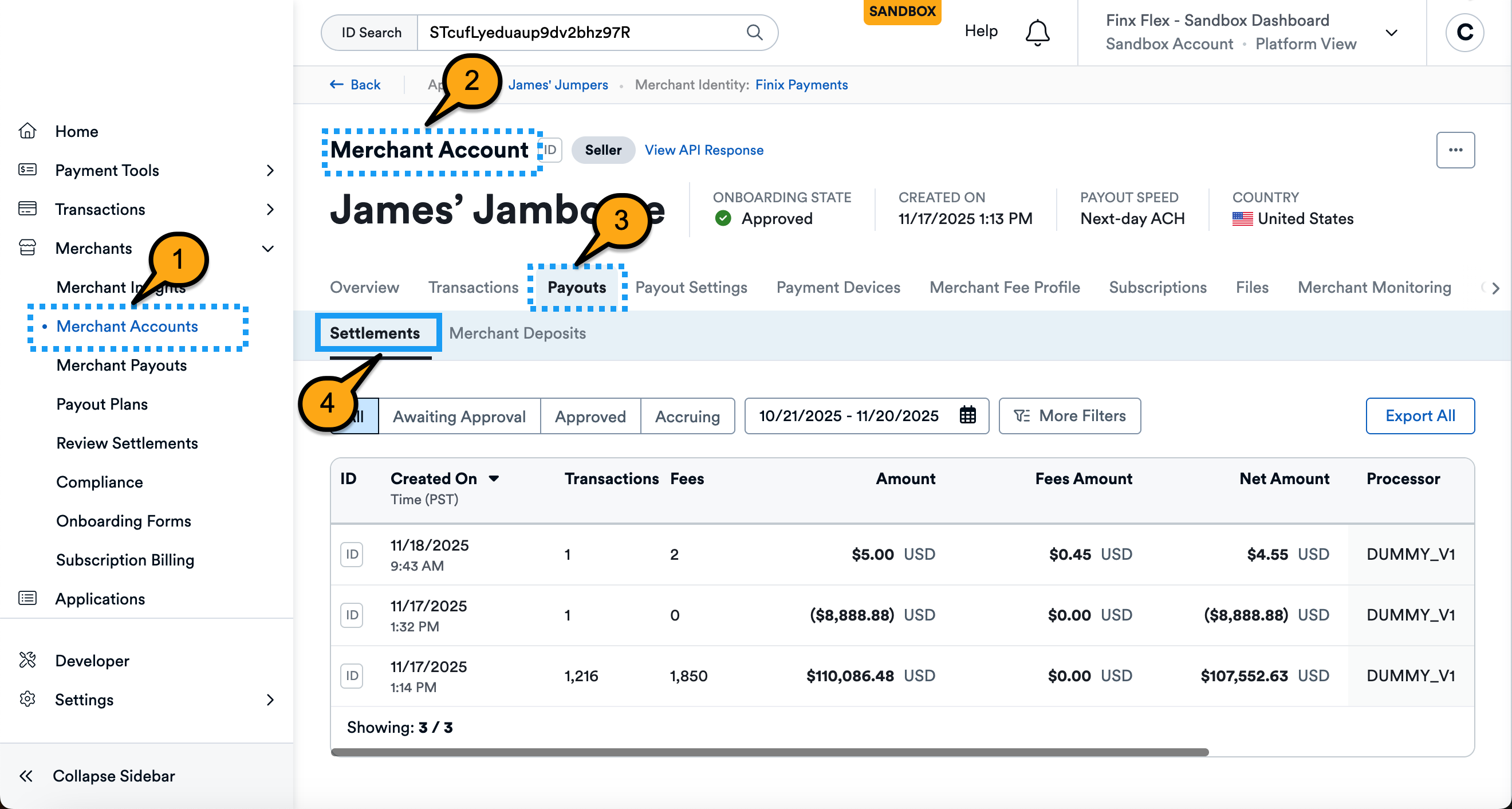The image size is (1512, 809).
Task: Switch to Merchant Deposits tab
Action: click(x=517, y=333)
